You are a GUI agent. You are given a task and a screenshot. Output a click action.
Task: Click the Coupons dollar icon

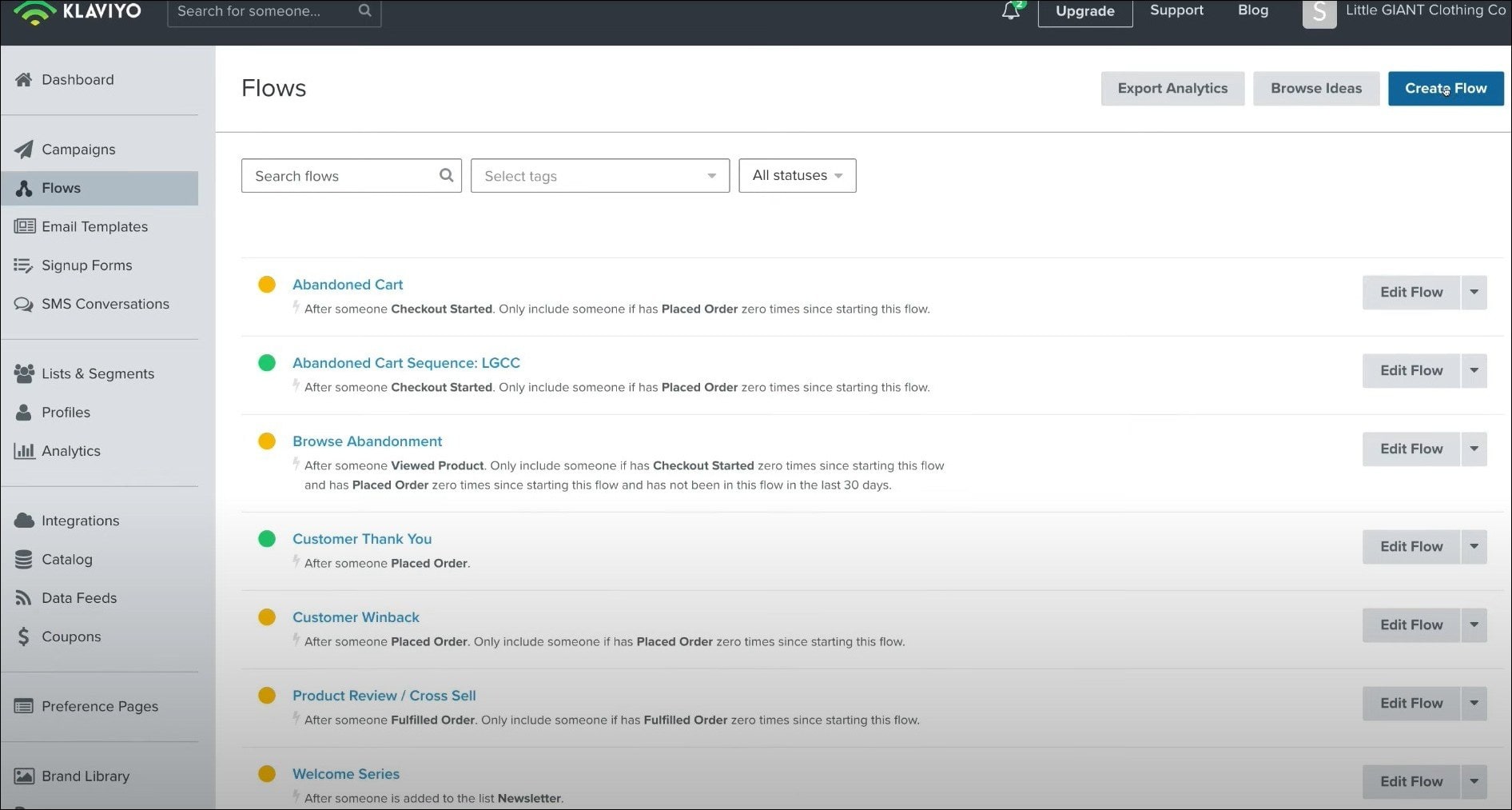[24, 636]
